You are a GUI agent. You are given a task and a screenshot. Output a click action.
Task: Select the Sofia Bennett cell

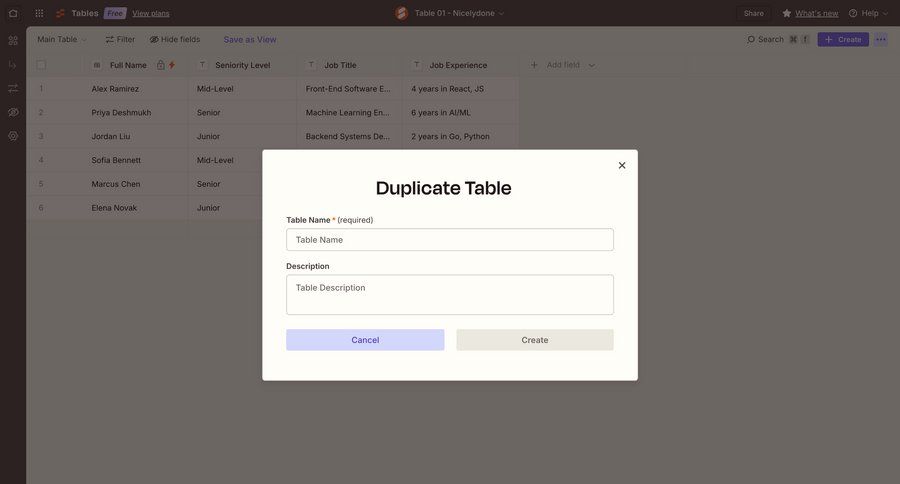135,160
